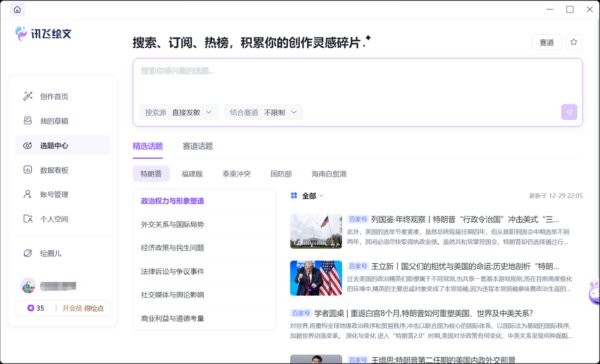Viewport: 600px width, 364px height.
Task: Click the blue grid icon beside 全部
Action: [x=294, y=196]
